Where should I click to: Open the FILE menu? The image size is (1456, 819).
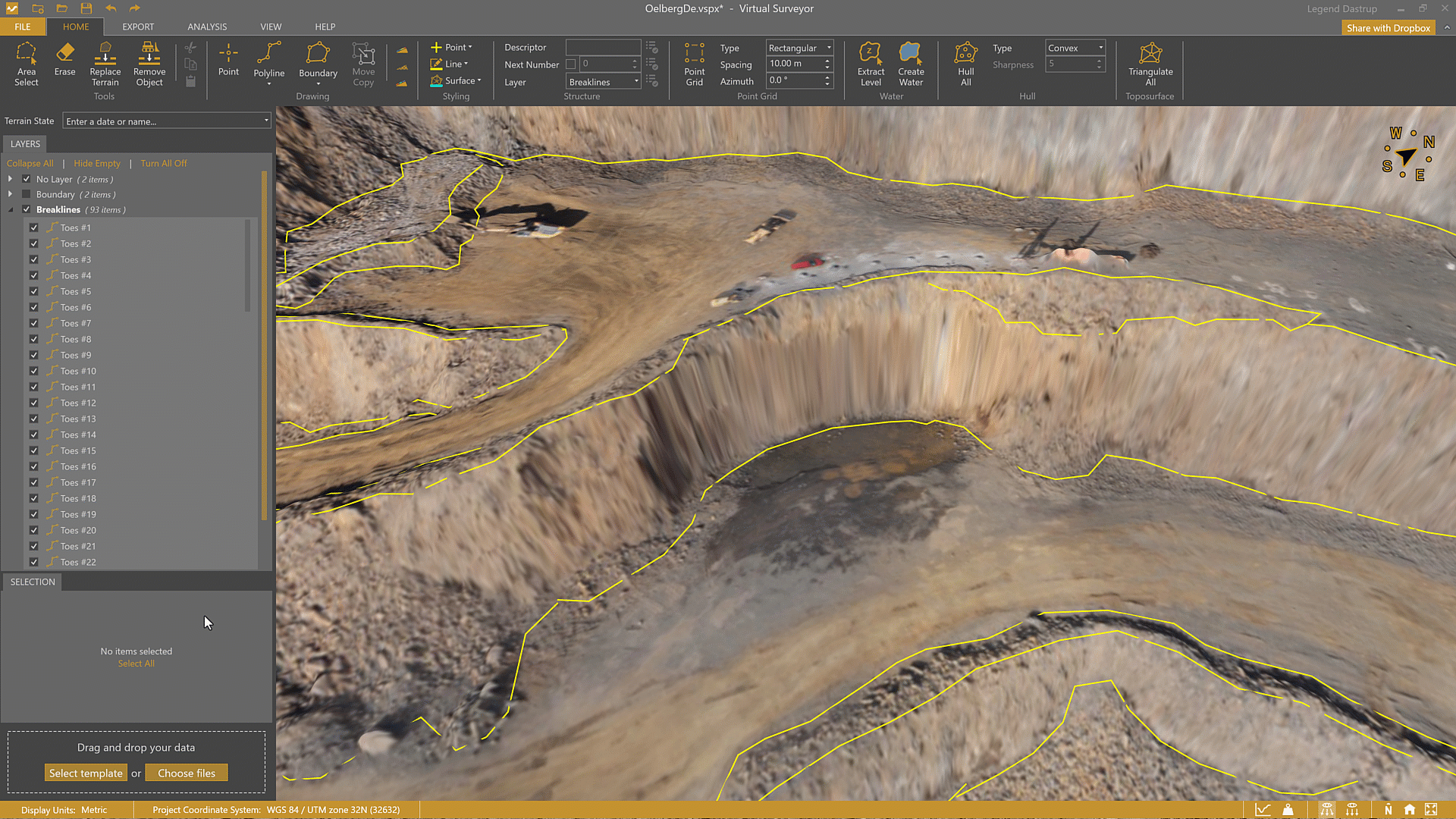tap(23, 27)
